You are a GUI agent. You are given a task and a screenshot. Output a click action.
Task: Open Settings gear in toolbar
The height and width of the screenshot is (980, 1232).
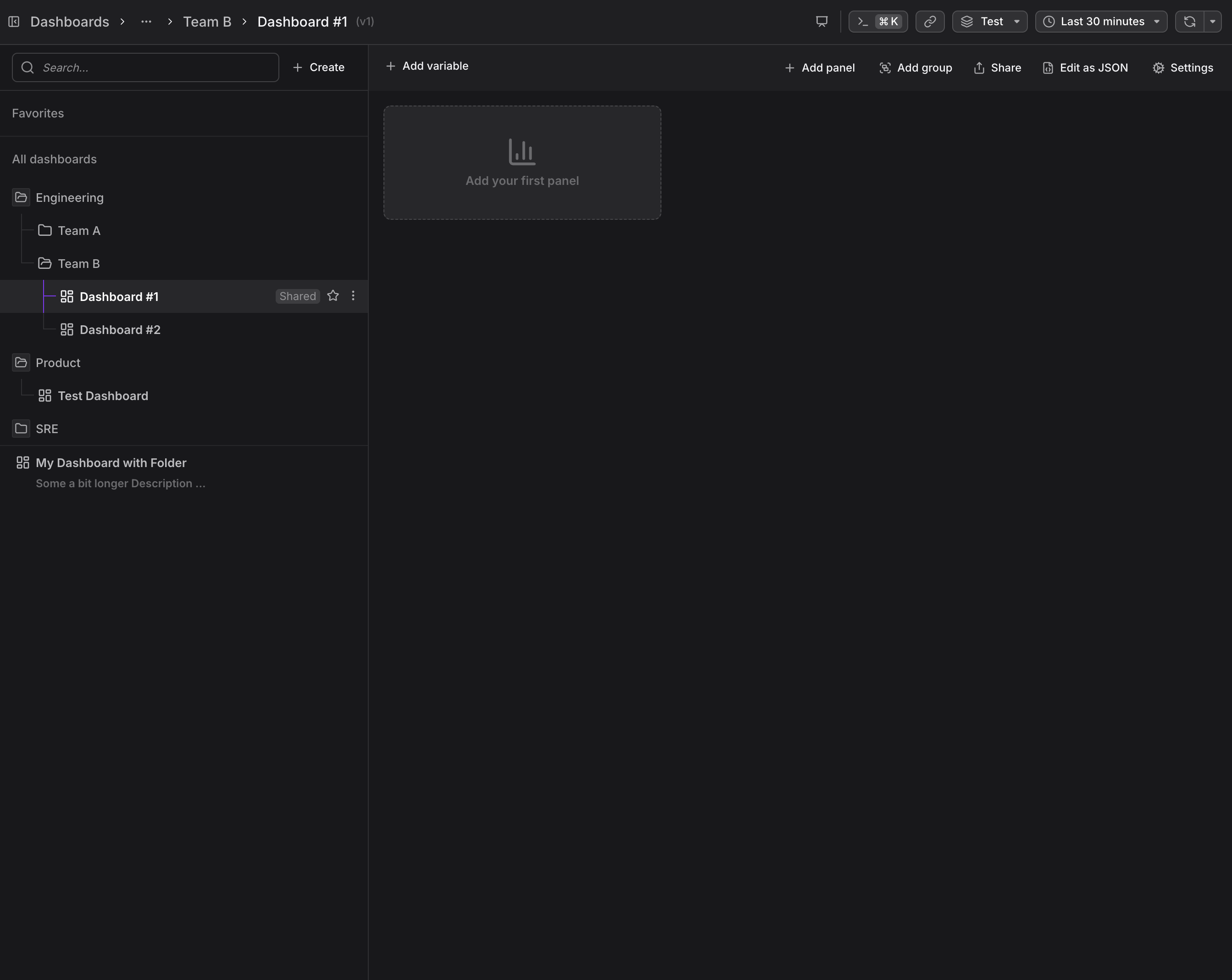[x=1182, y=68]
